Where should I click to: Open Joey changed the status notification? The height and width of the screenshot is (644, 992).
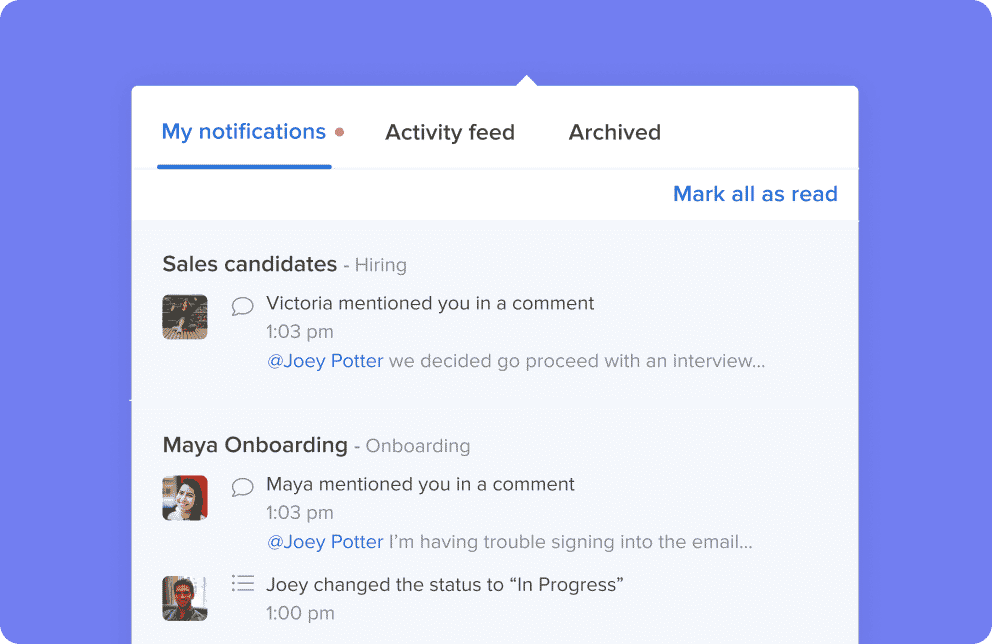[x=445, y=585]
